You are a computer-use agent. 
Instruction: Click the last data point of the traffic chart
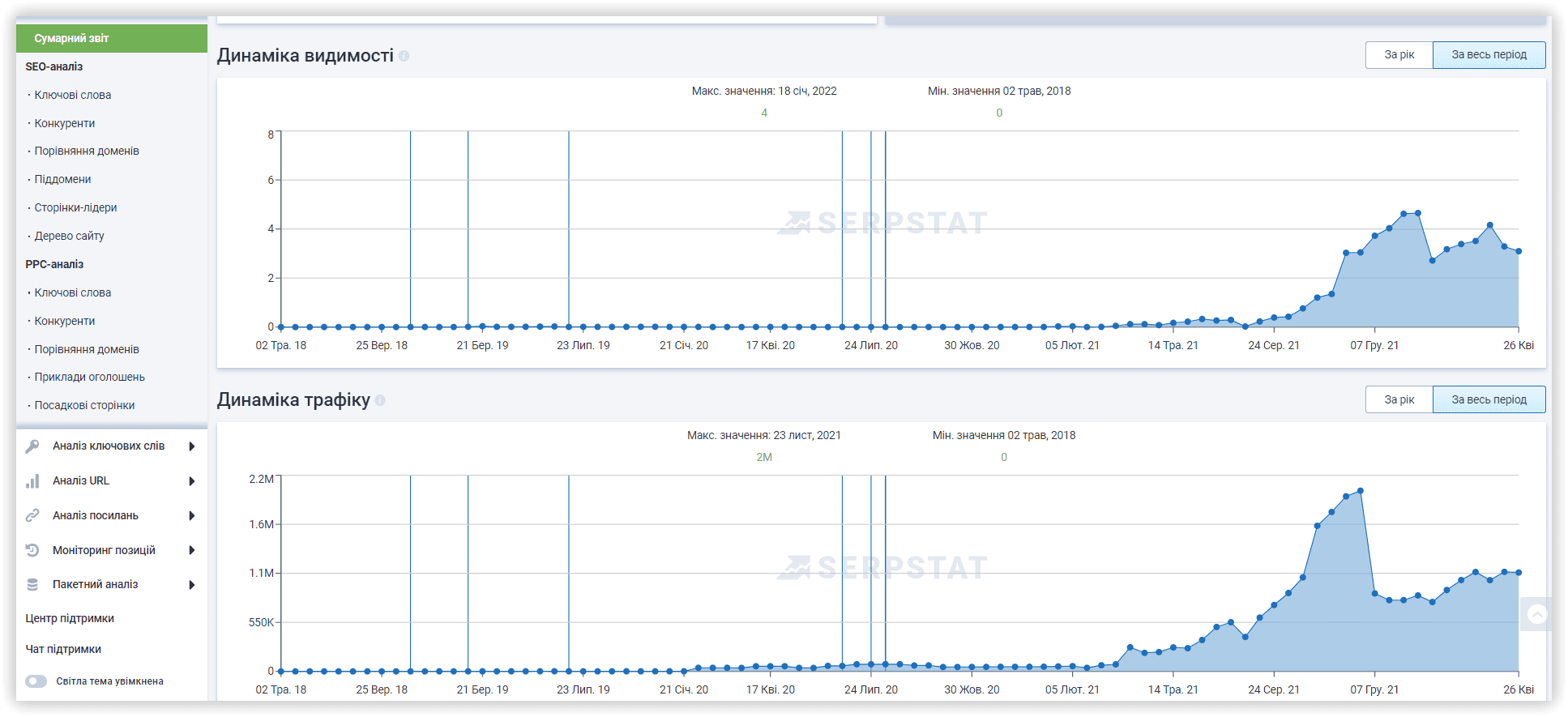[x=1519, y=573]
